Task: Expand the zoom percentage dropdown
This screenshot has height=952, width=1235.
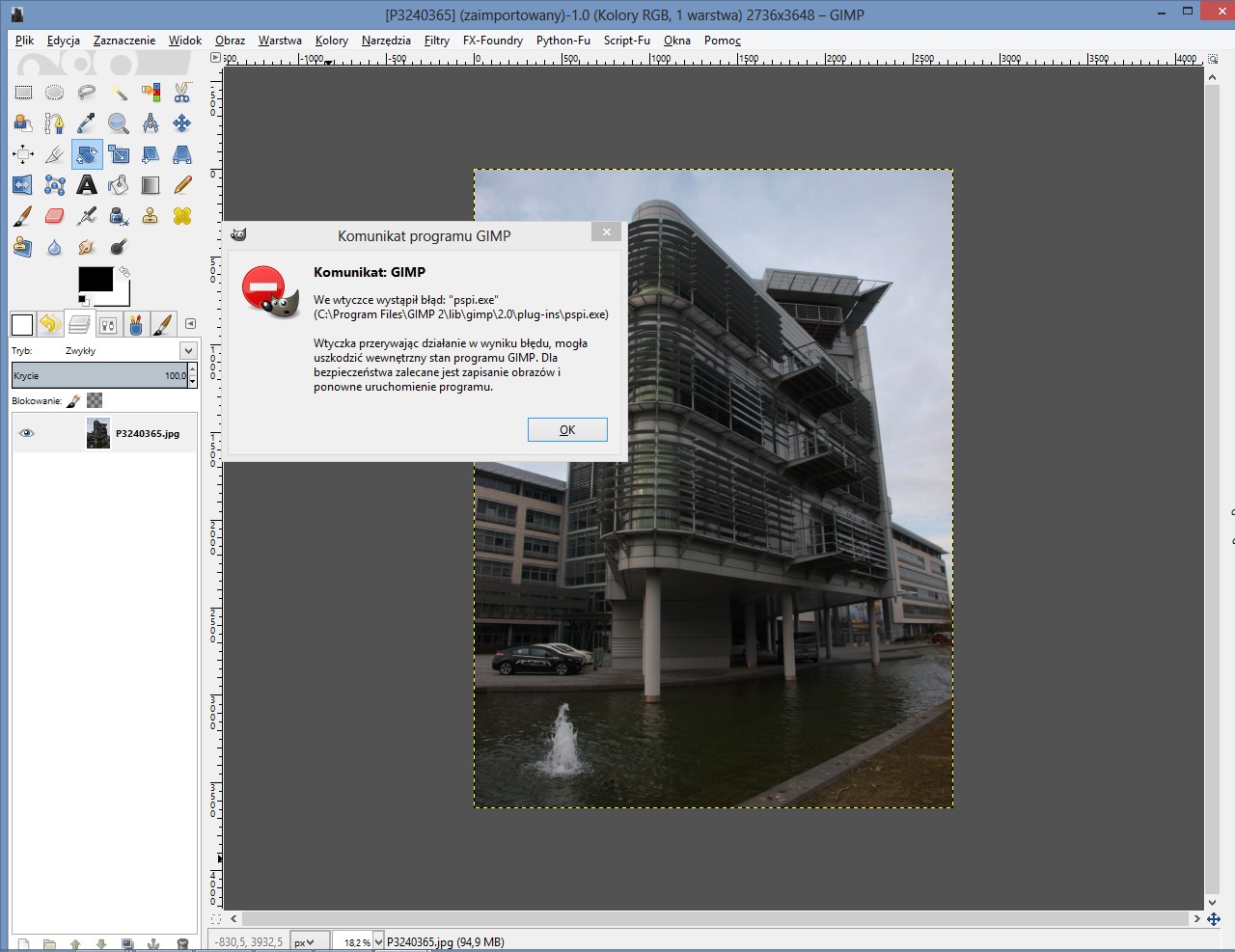Action: [378, 942]
